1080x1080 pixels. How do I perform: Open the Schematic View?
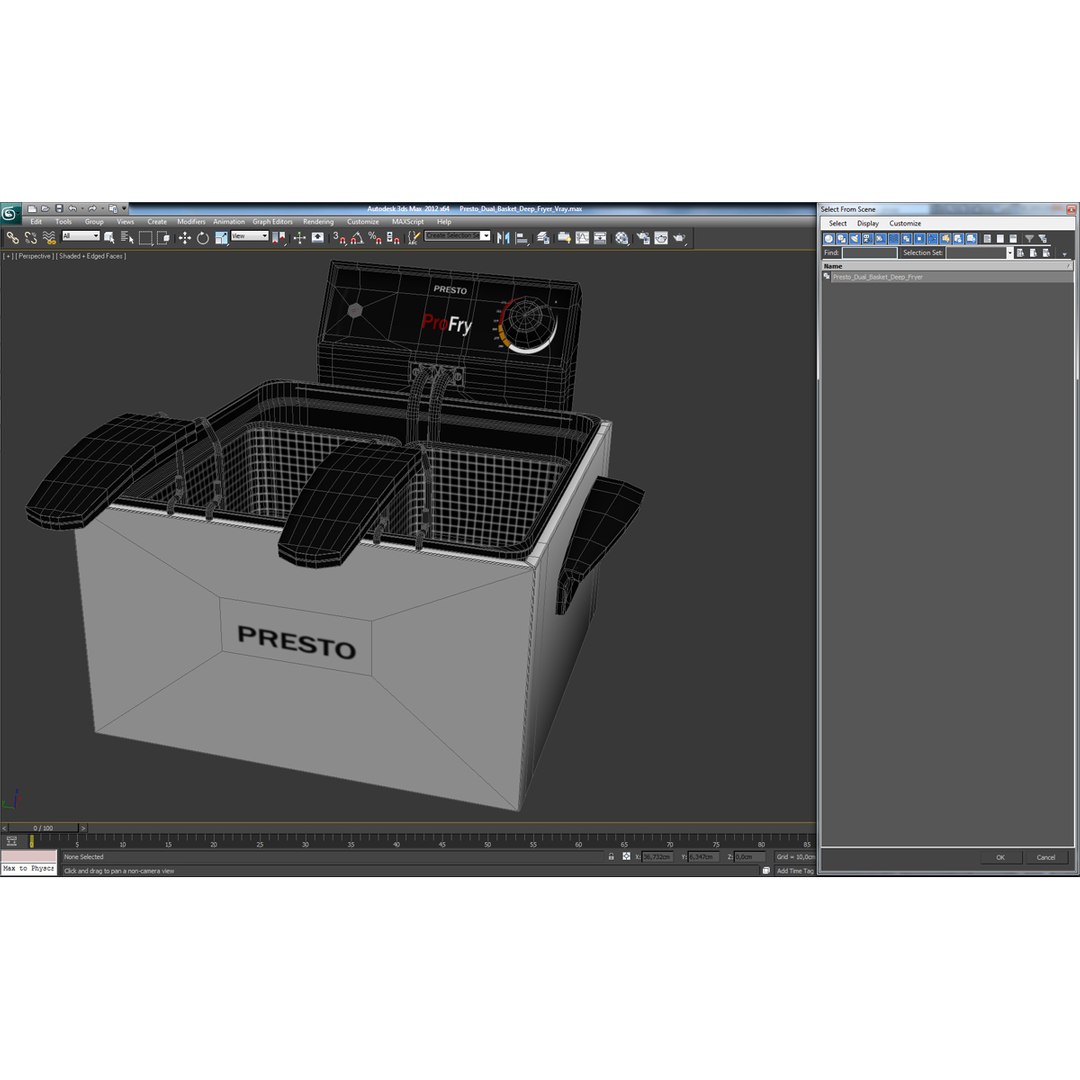click(600, 238)
